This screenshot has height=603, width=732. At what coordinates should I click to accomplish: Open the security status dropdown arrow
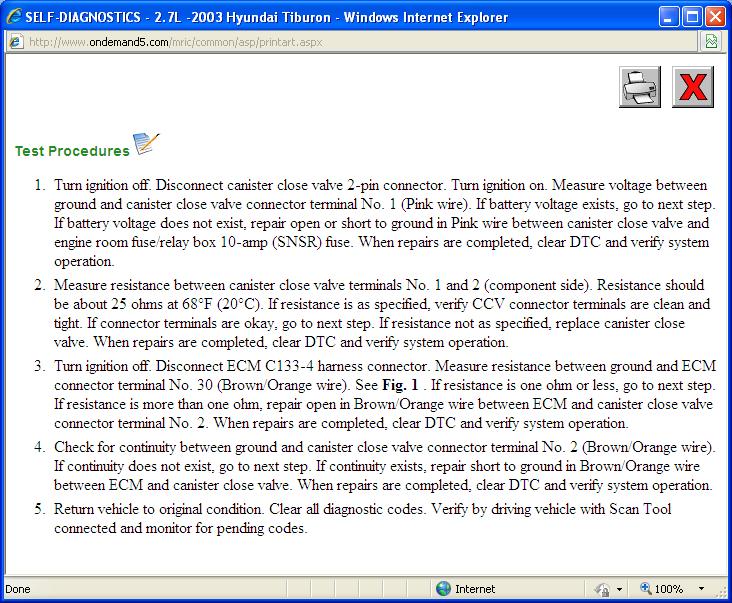click(x=619, y=589)
